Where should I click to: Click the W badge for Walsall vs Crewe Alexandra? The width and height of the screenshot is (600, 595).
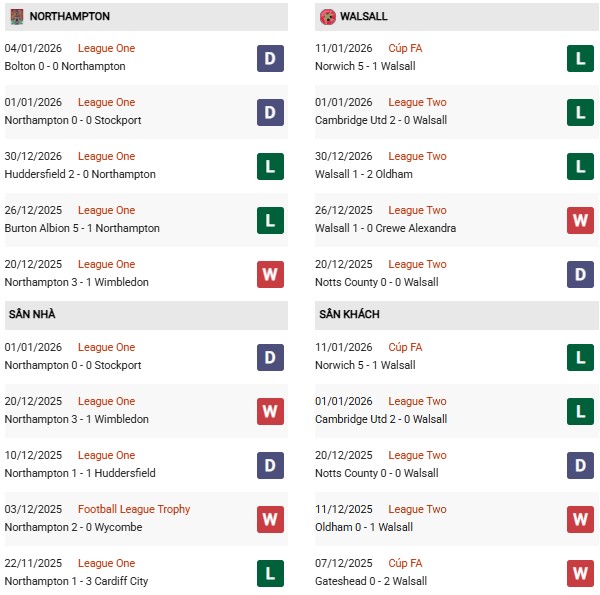click(x=581, y=220)
